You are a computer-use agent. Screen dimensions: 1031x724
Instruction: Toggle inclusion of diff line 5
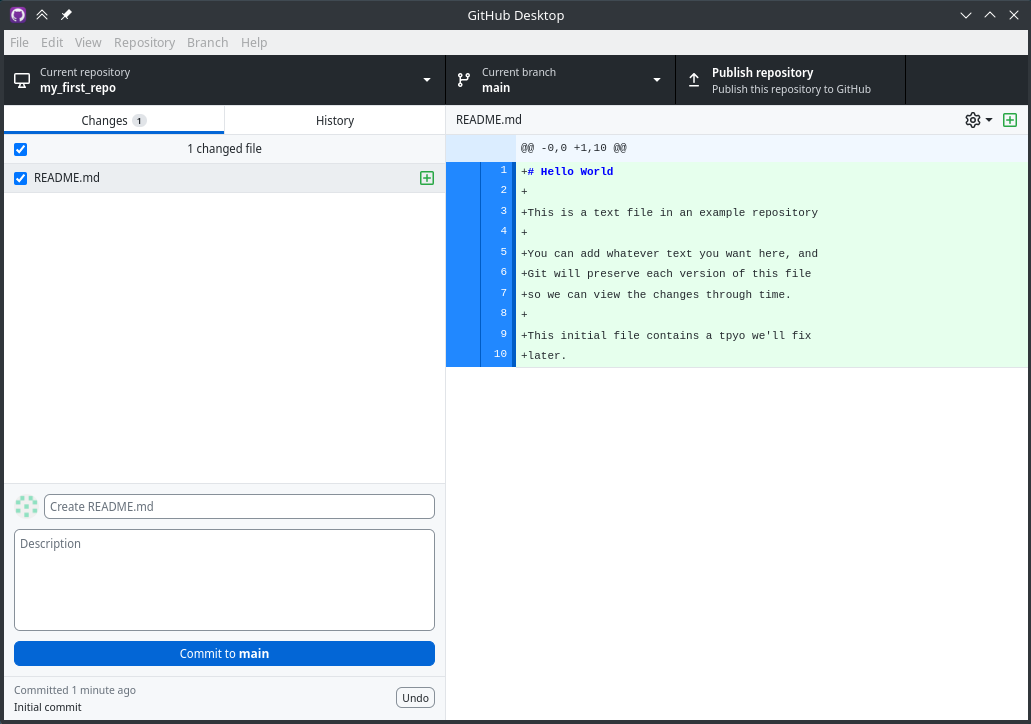481,253
